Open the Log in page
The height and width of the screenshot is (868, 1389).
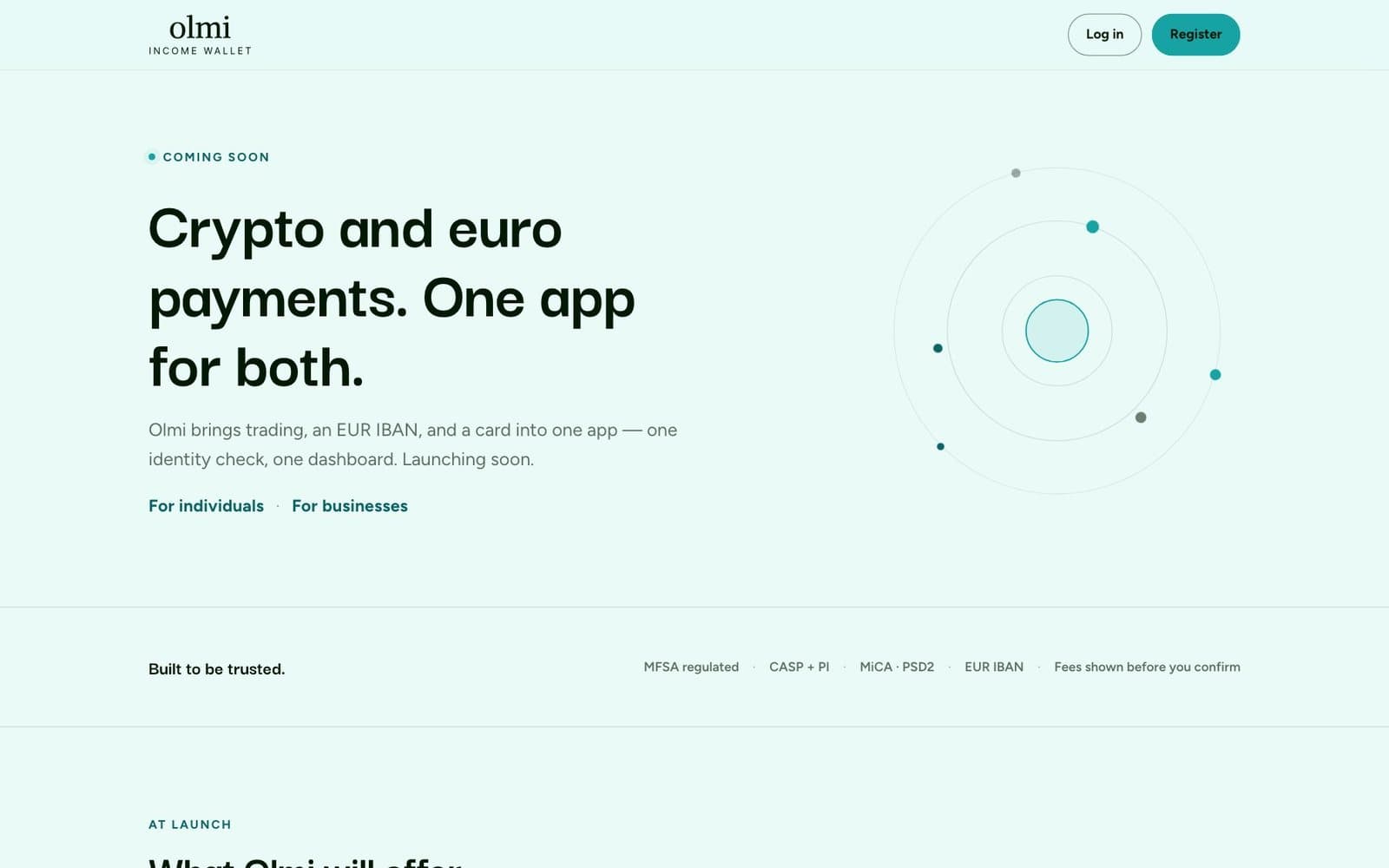[1104, 35]
